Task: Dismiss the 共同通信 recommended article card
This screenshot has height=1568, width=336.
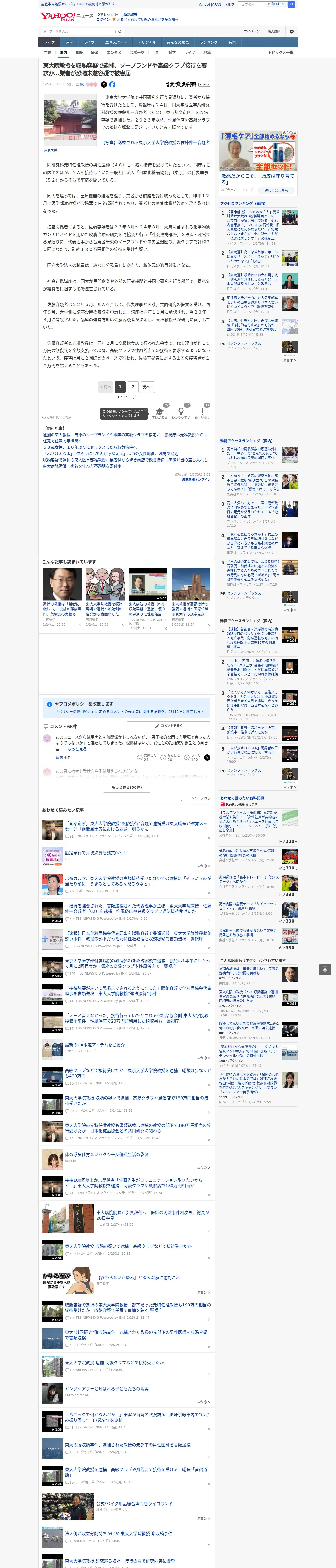Action: (x=79, y=625)
